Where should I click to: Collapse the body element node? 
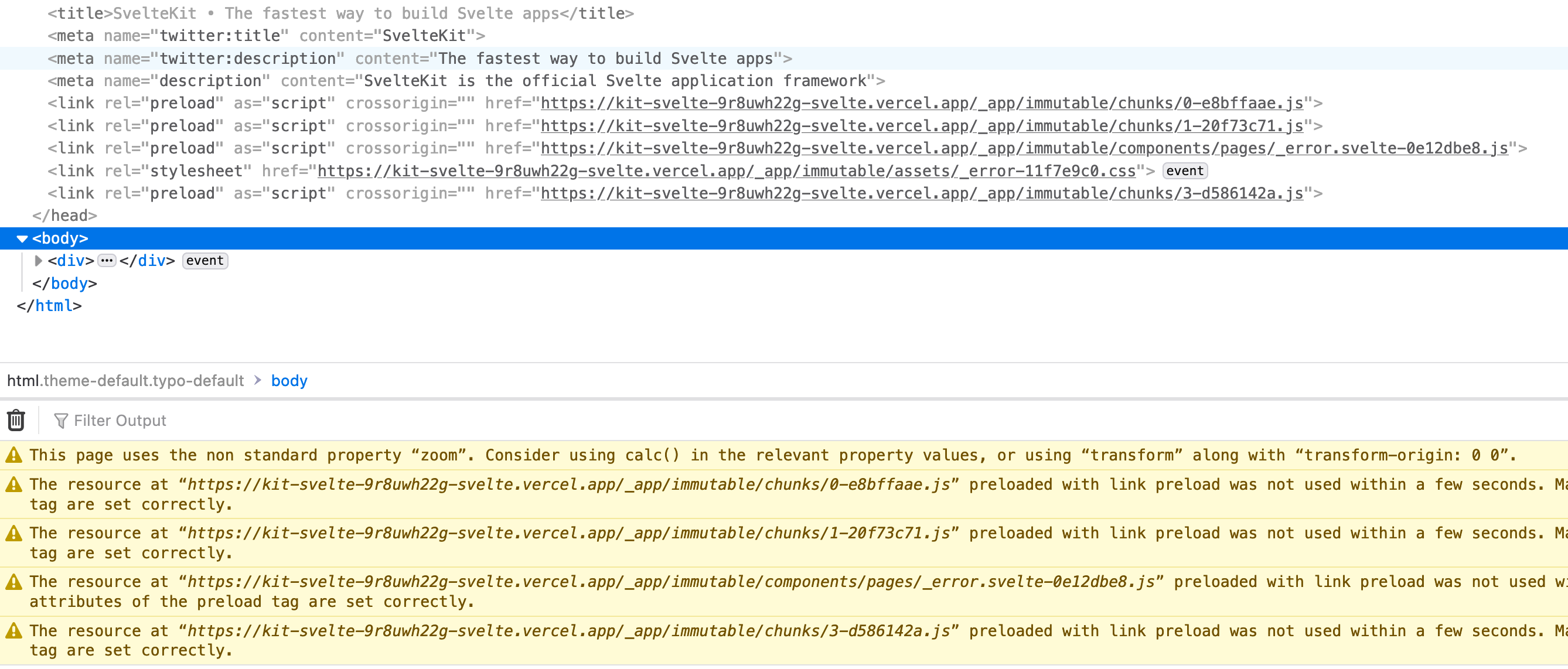point(22,238)
